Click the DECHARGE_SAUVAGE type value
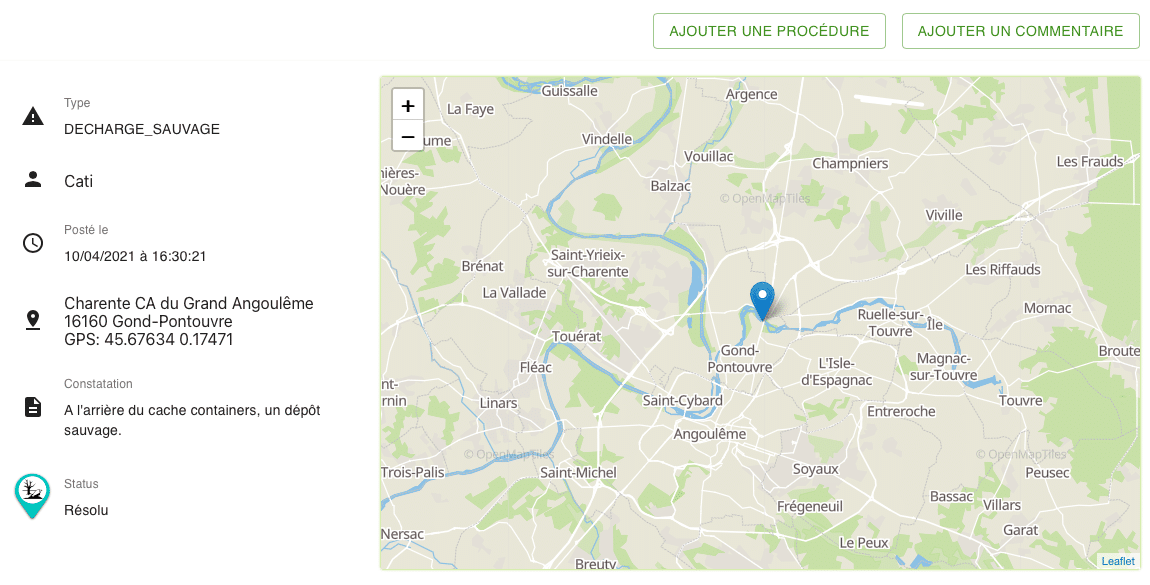The image size is (1150, 585). [x=142, y=129]
